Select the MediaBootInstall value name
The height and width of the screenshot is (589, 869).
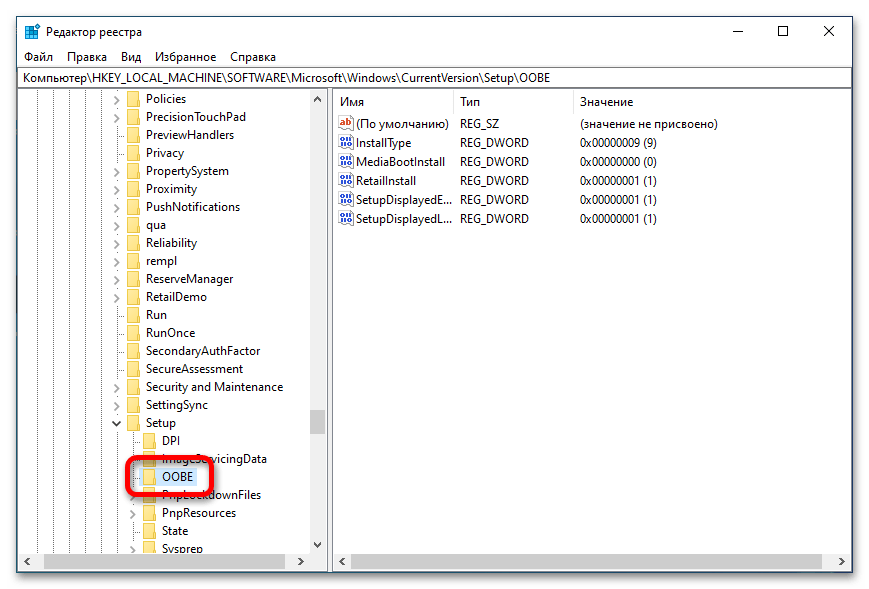pos(400,162)
